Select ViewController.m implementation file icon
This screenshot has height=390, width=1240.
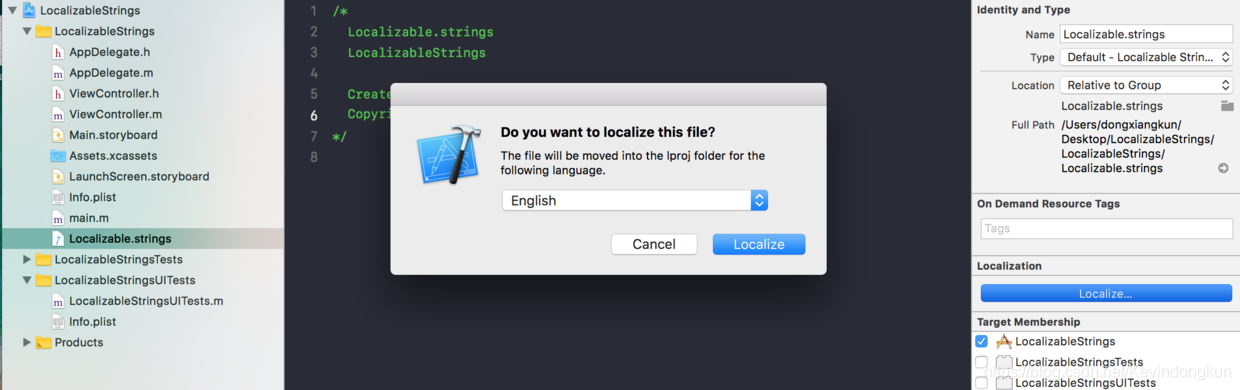point(58,114)
